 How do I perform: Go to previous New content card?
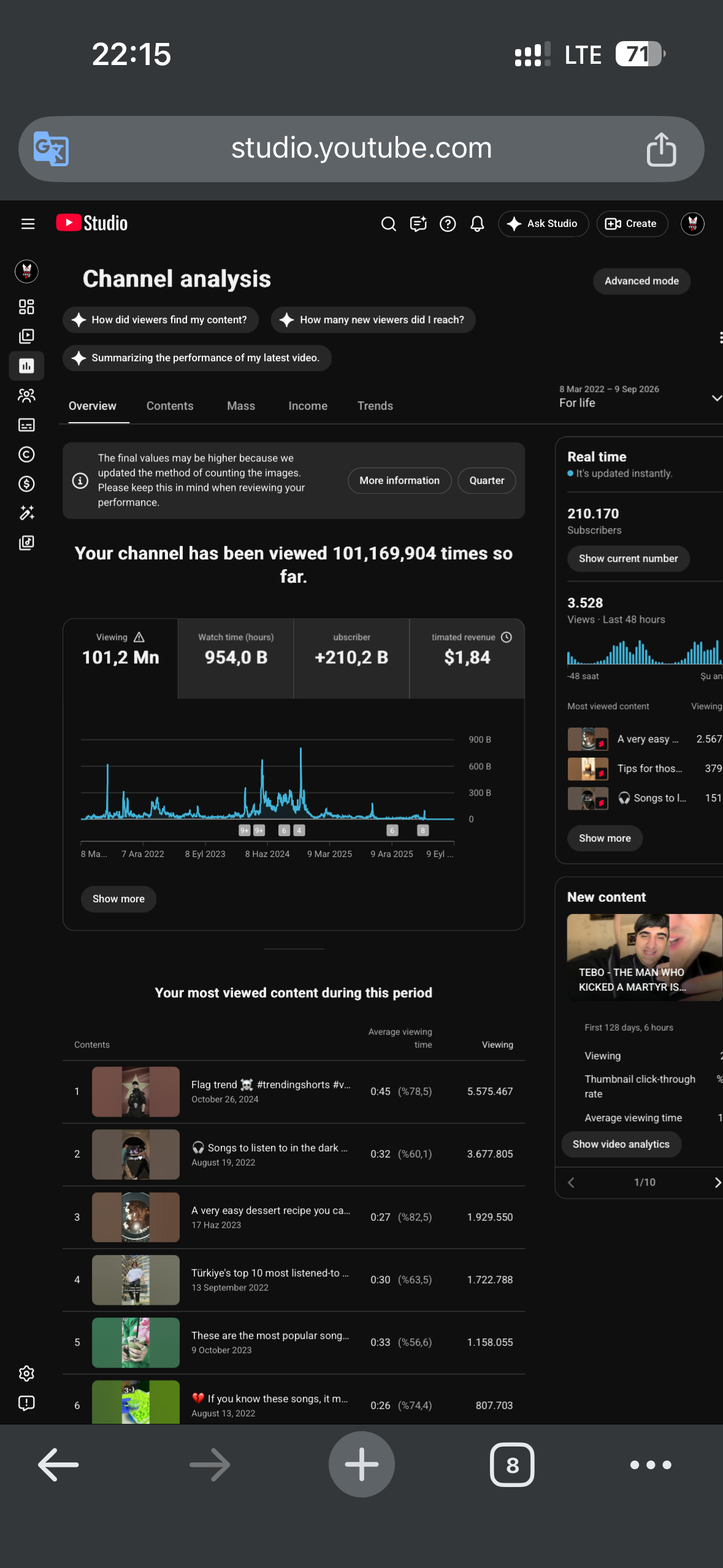coord(572,1182)
